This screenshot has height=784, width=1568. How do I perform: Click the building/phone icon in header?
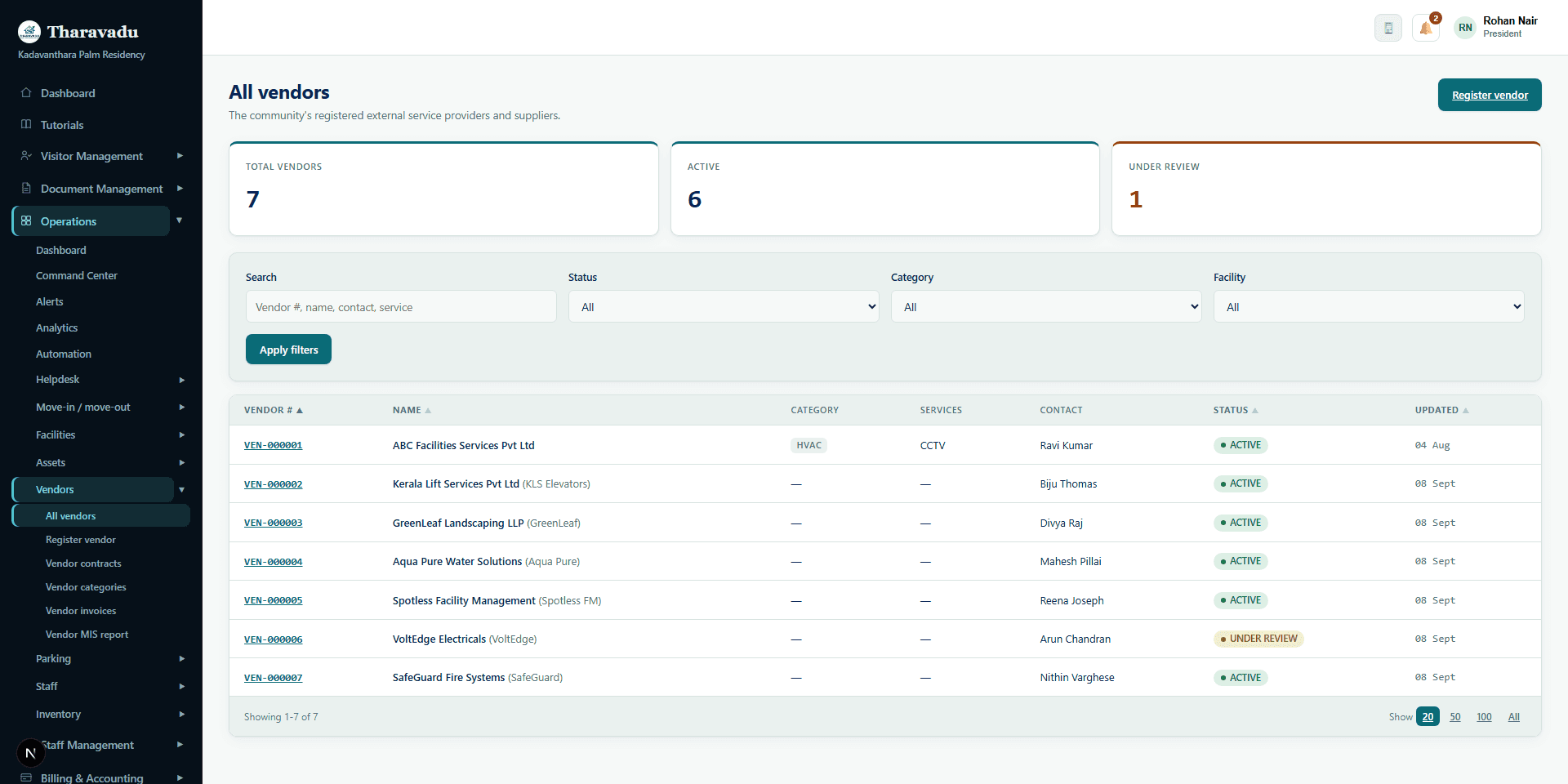[x=1388, y=28]
